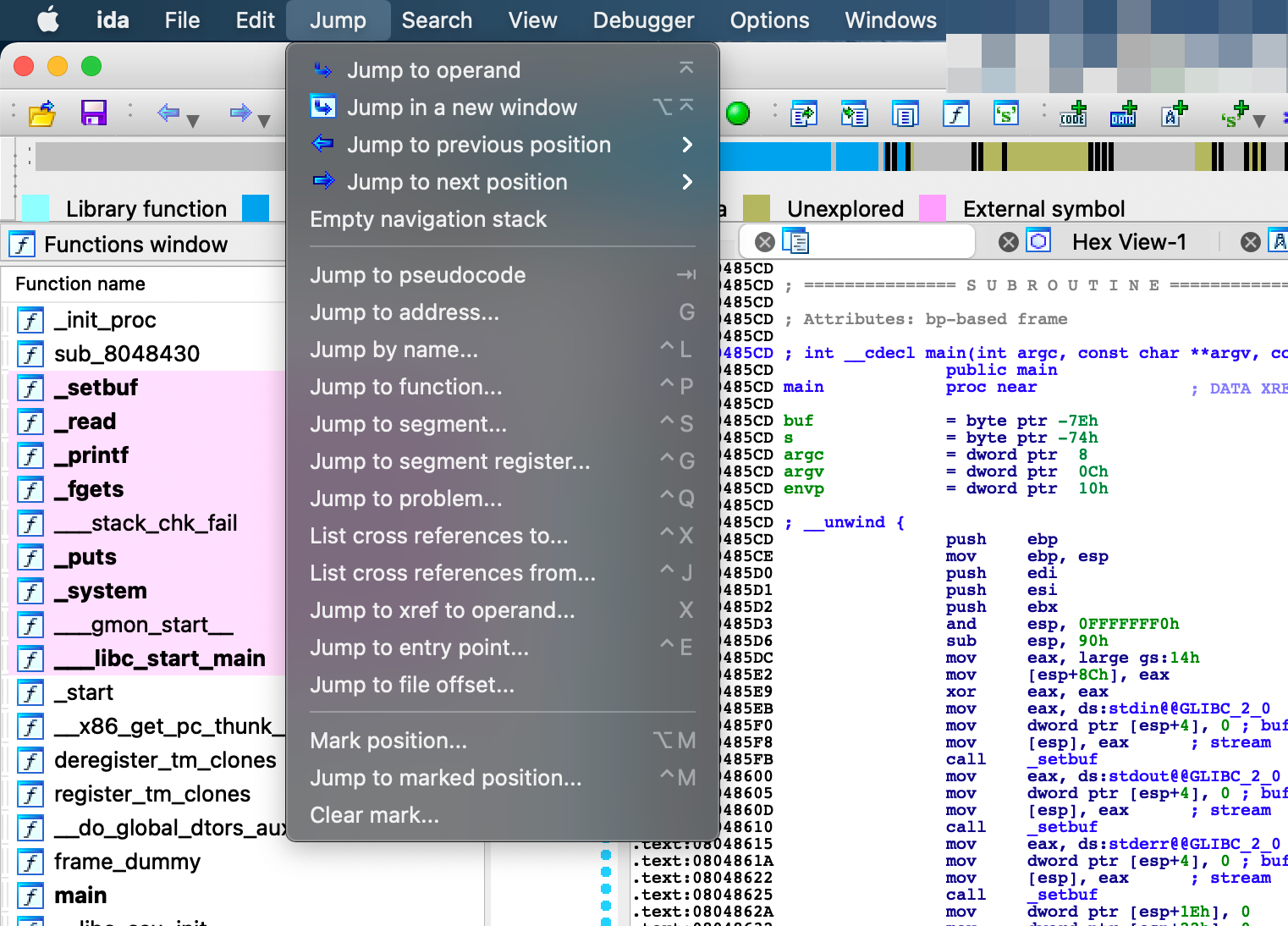The height and width of the screenshot is (926, 1288).
Task: Click the CODE plus toolbar icon
Action: click(1074, 113)
